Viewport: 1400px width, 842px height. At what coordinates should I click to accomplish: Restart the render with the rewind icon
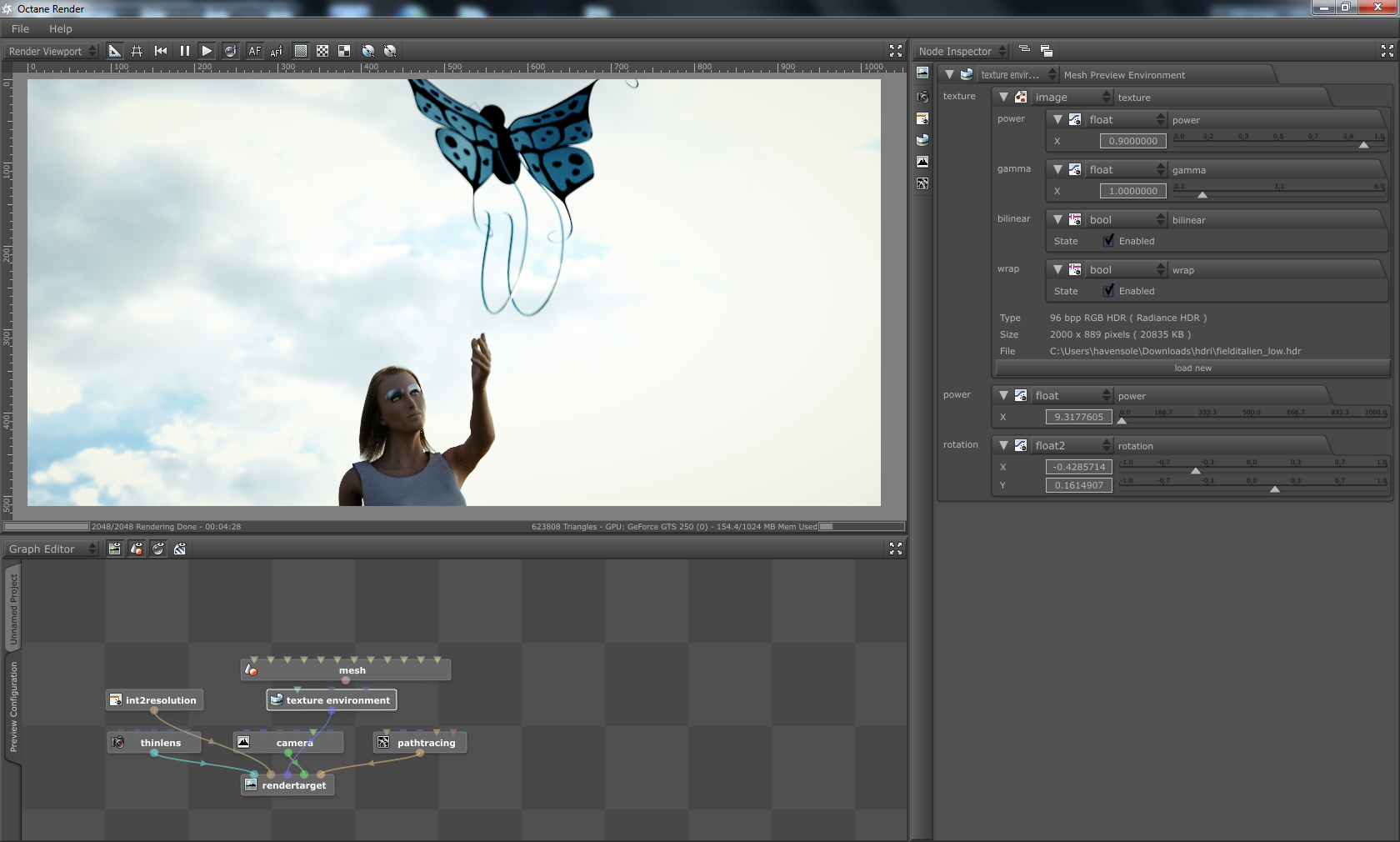161,51
